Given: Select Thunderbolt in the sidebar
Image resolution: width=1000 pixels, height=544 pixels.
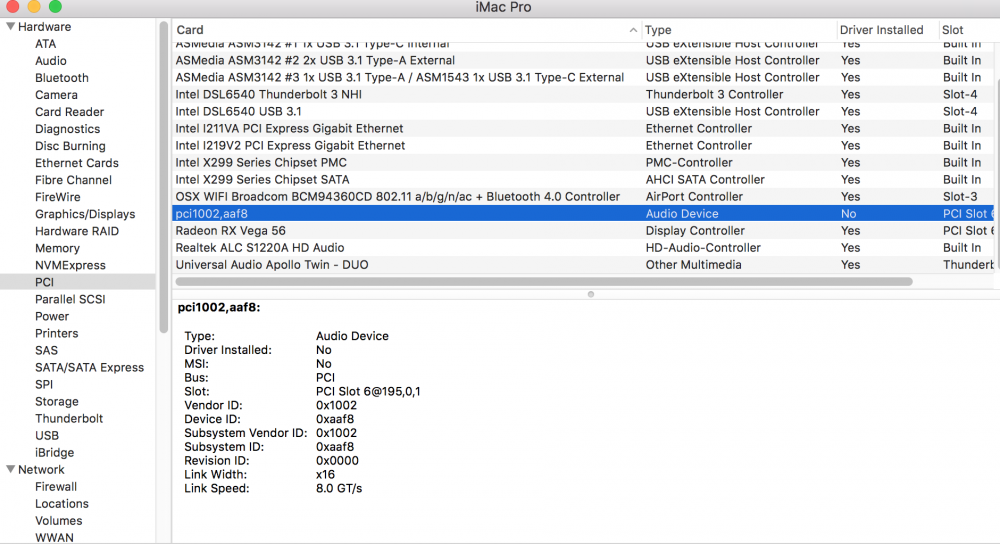Looking at the screenshot, I should 69,418.
